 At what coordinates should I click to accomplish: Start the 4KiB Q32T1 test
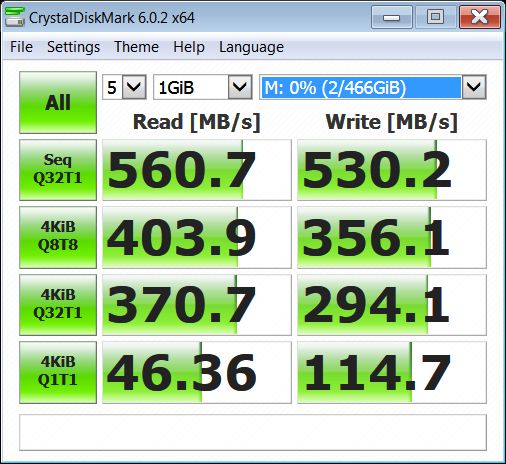pos(58,305)
